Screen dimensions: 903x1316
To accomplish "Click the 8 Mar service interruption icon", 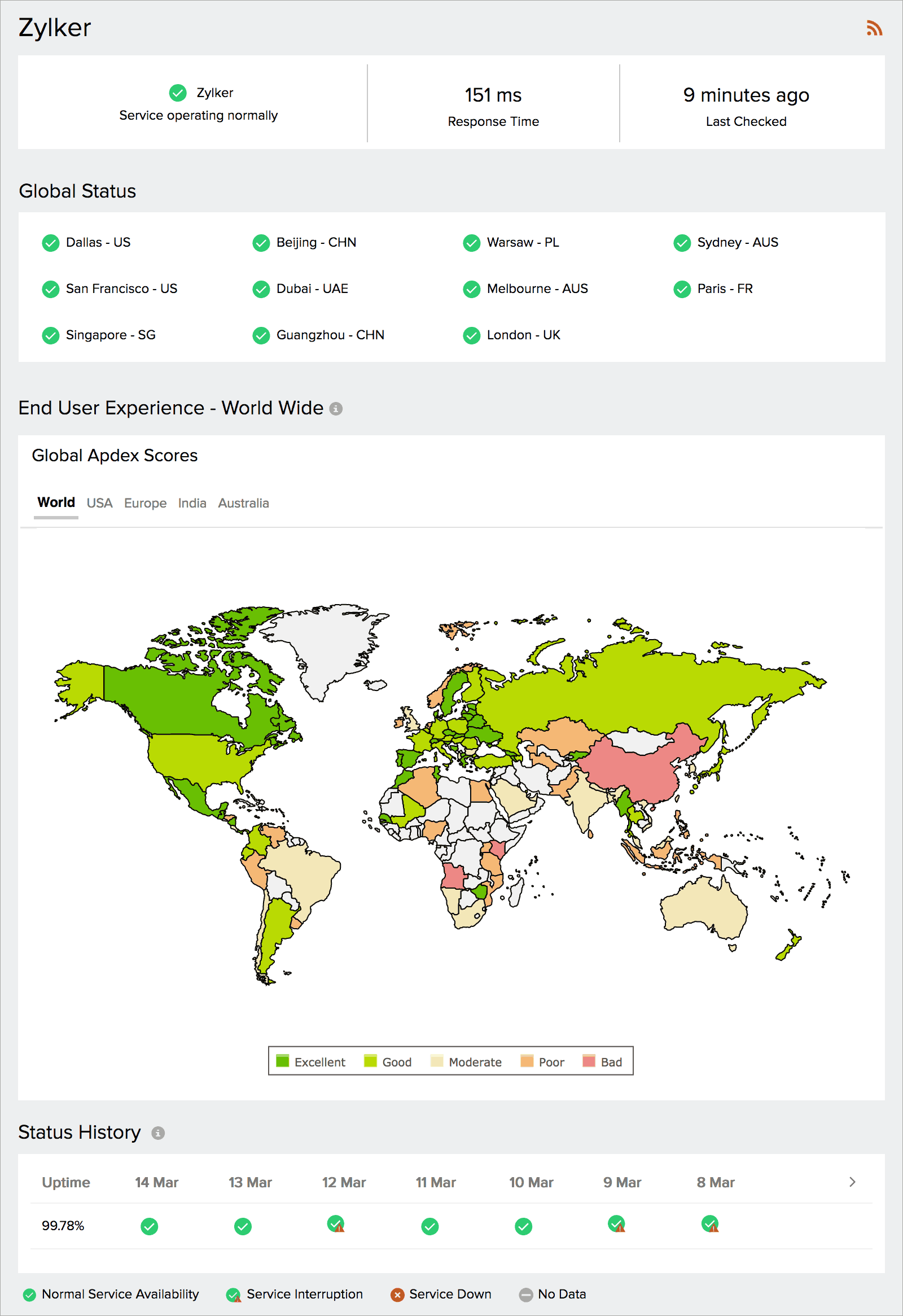I will coord(711,1225).
